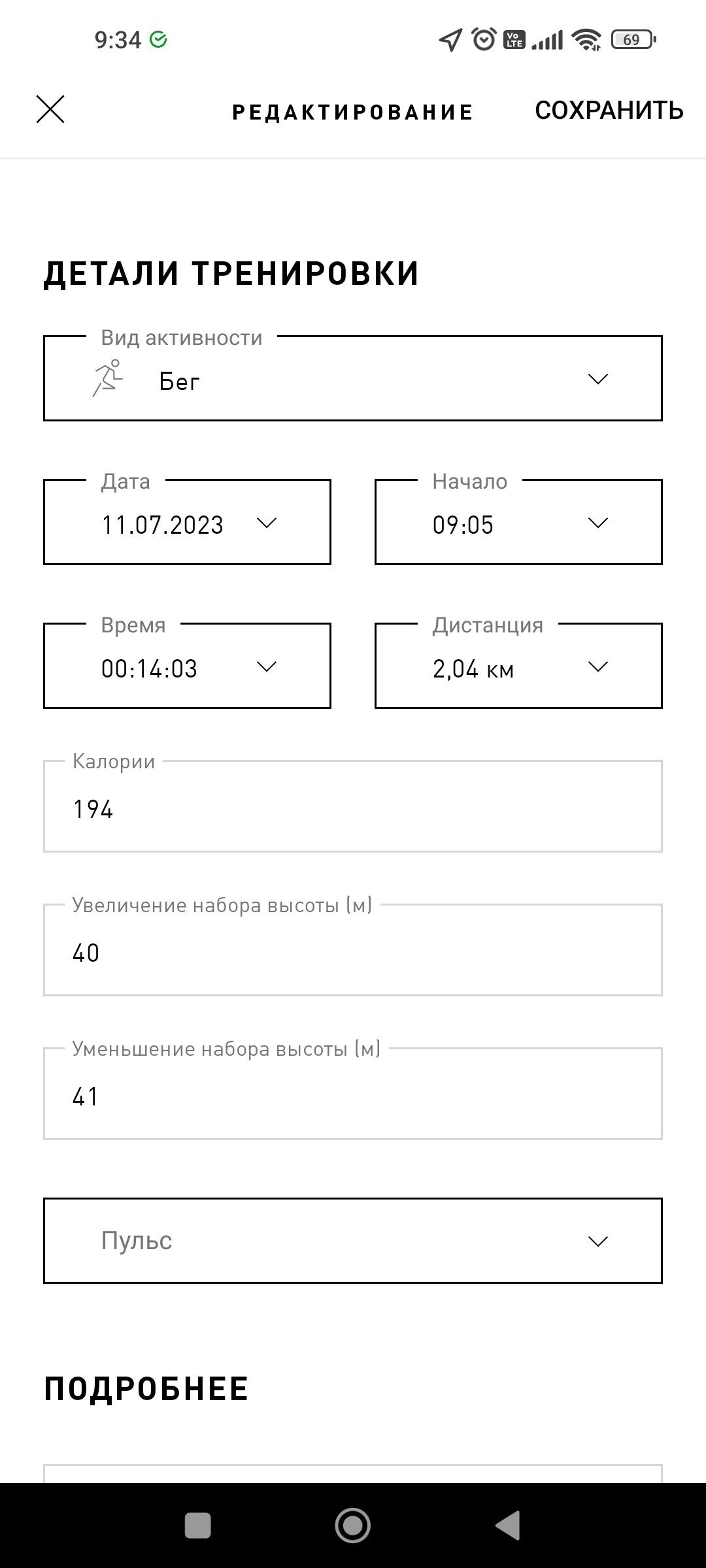Tap the СОХРАНИТЬ save button
The image size is (706, 1568).
pyautogui.click(x=609, y=110)
